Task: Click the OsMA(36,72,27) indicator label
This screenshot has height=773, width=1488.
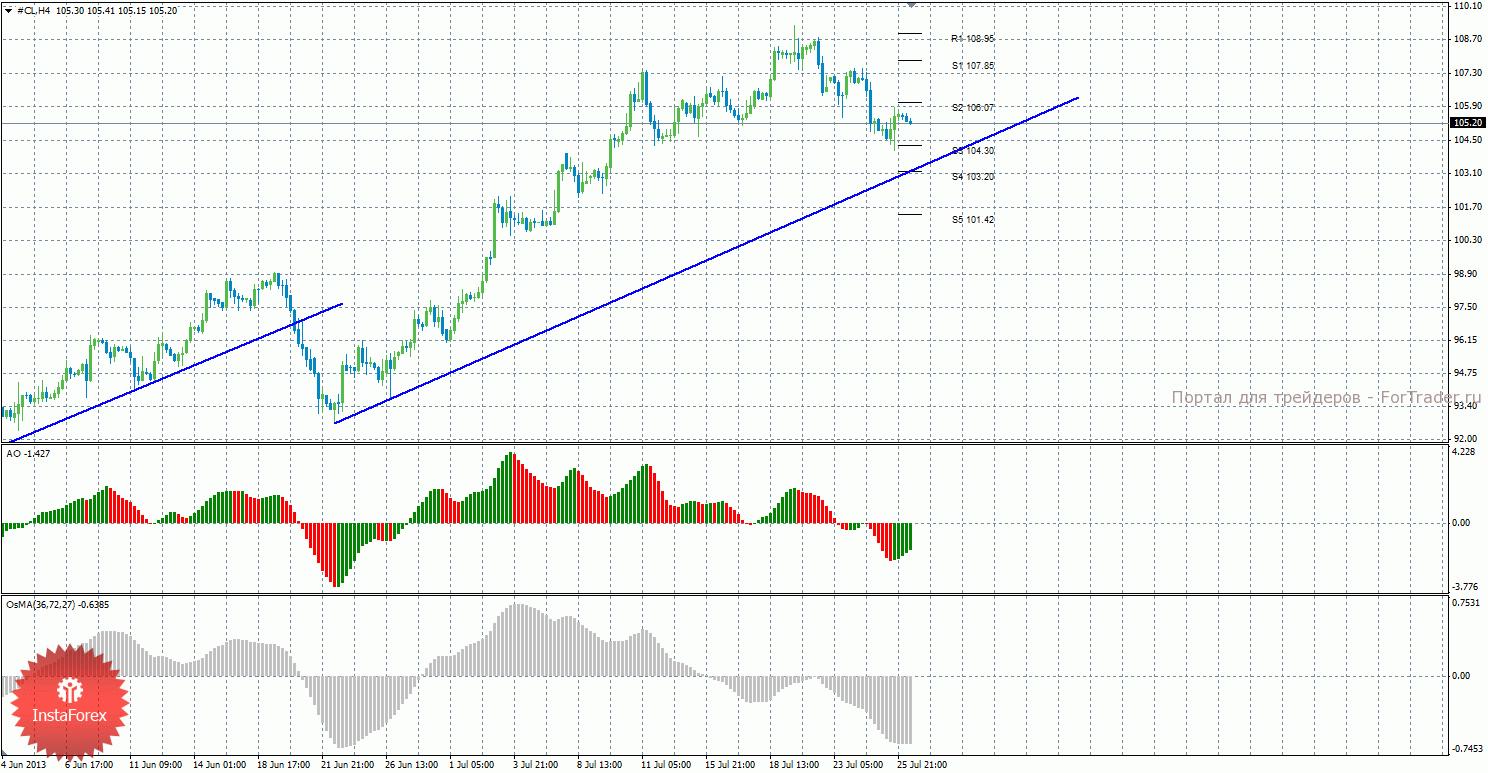Action: tap(57, 604)
